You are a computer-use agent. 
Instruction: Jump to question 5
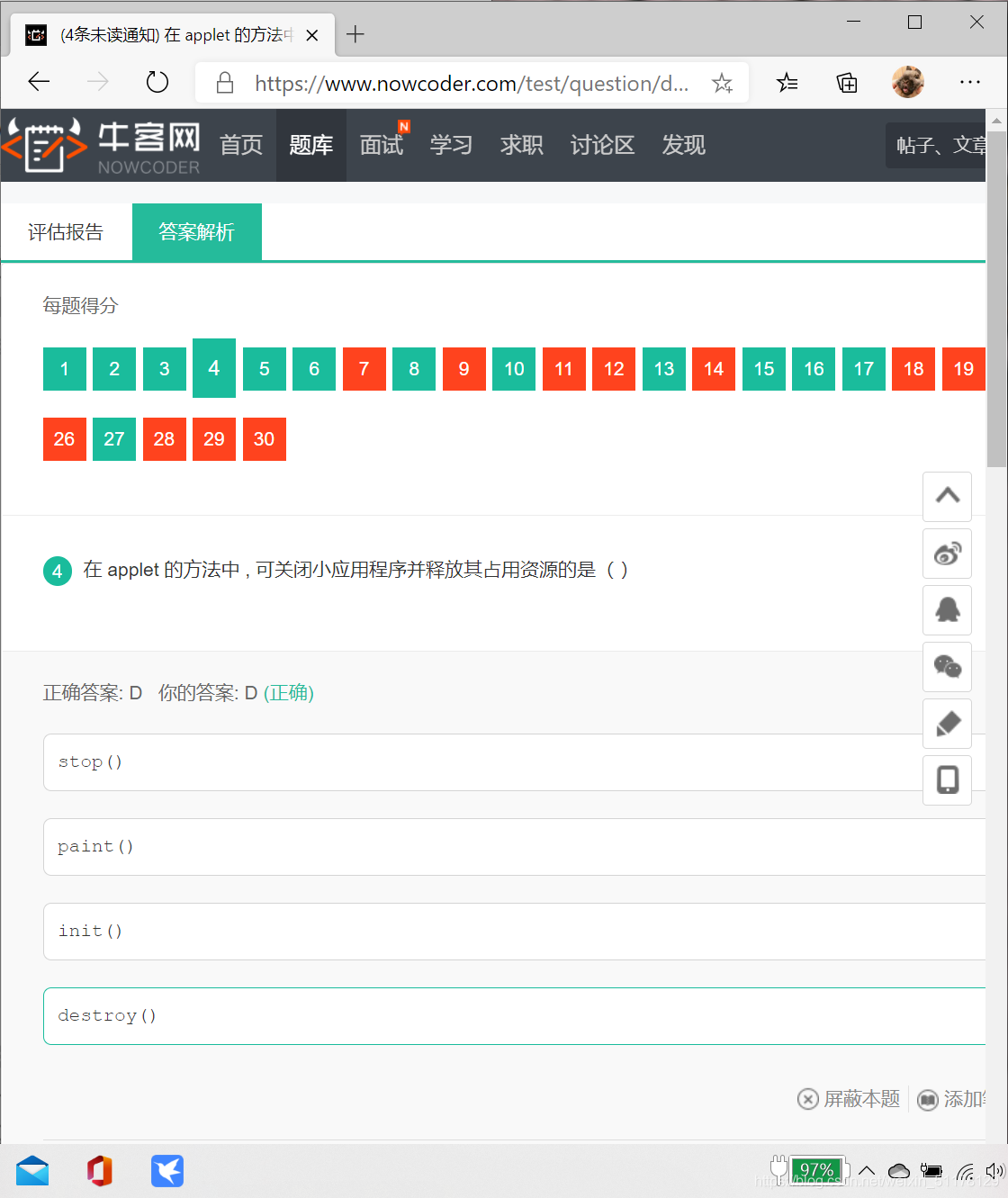[265, 369]
